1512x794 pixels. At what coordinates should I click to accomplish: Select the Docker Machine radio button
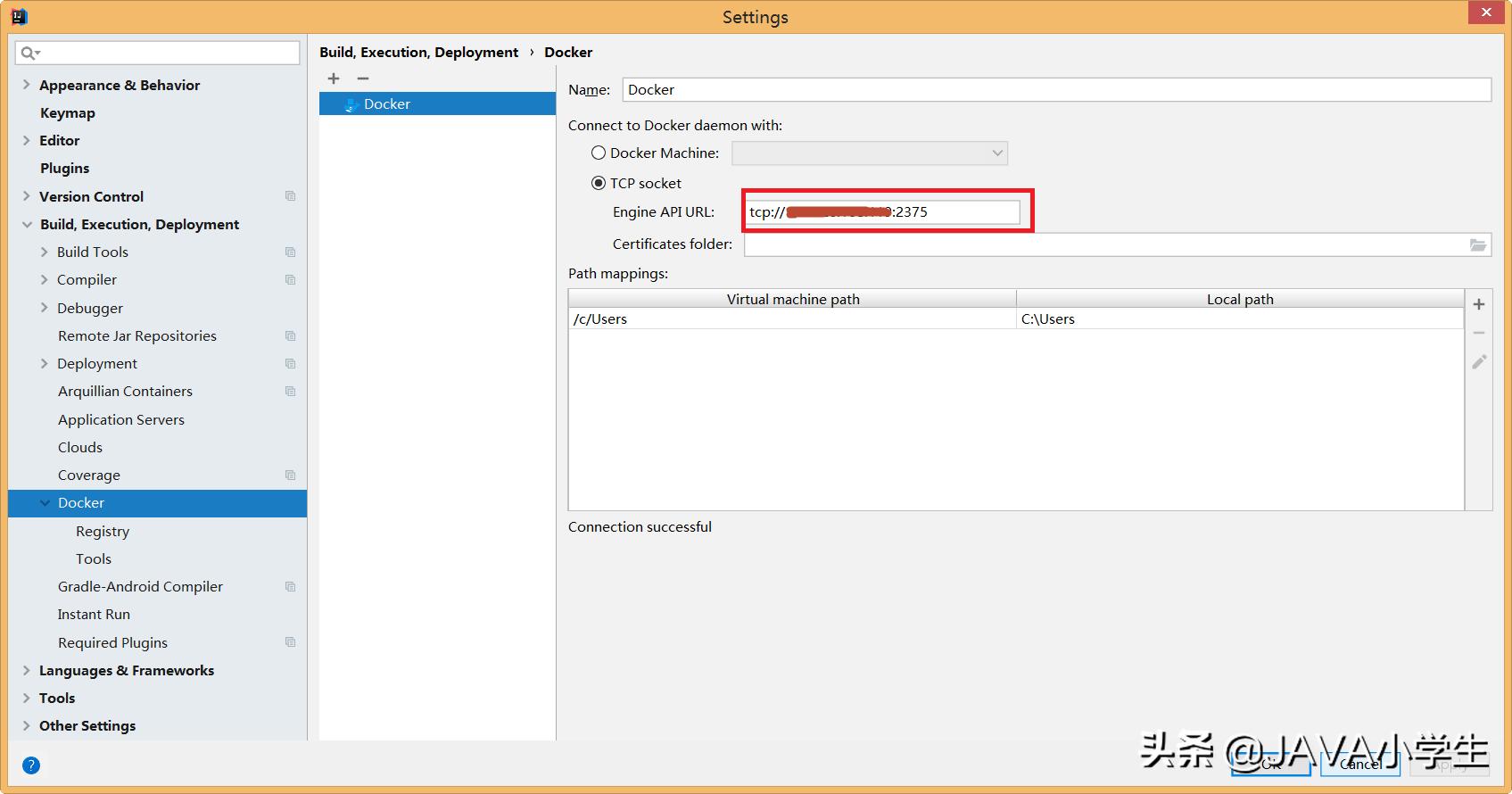tap(599, 153)
